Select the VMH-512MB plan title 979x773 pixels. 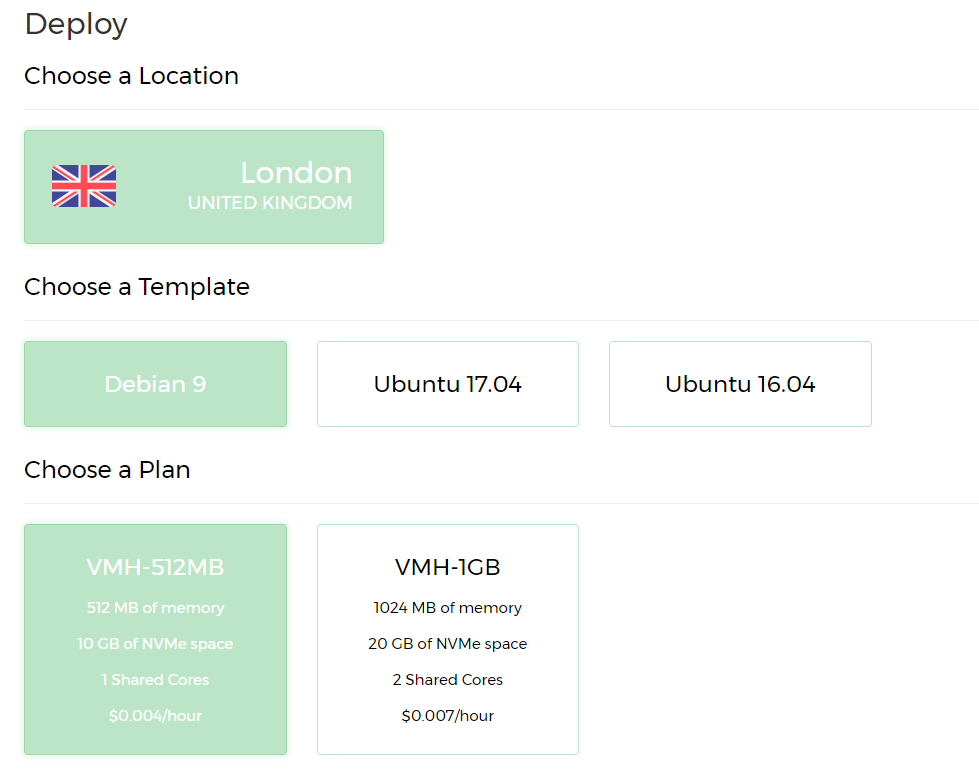(155, 567)
